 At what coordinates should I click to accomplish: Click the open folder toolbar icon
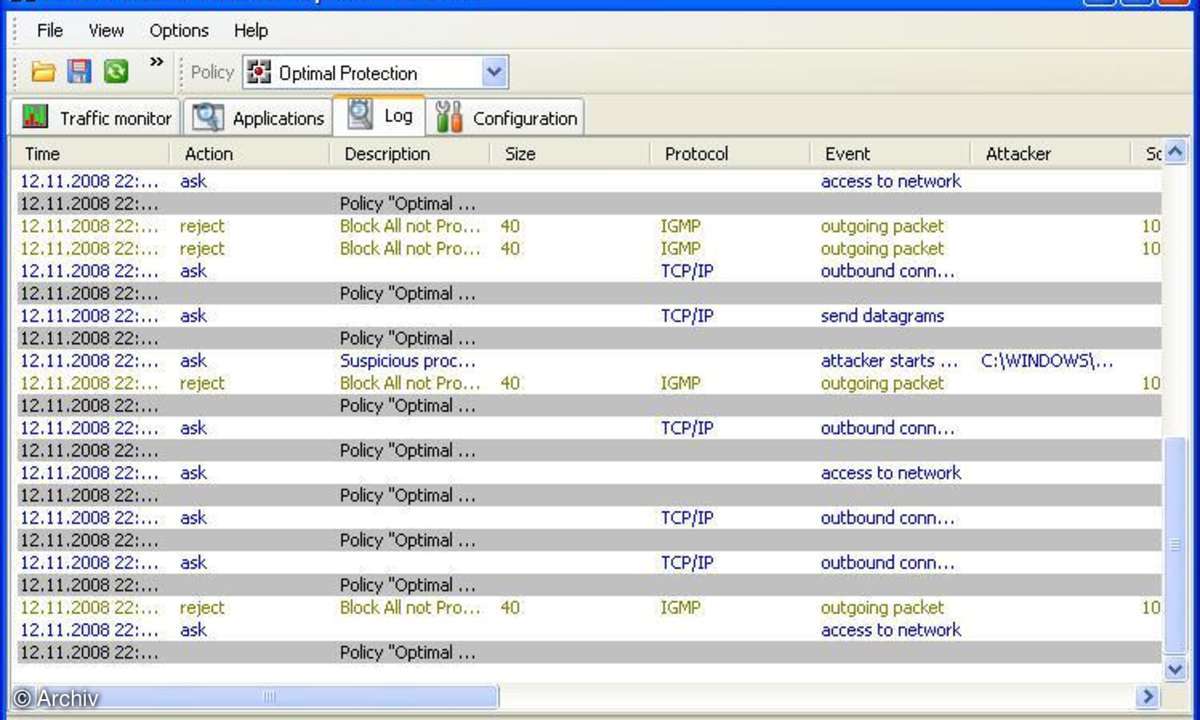(43, 72)
